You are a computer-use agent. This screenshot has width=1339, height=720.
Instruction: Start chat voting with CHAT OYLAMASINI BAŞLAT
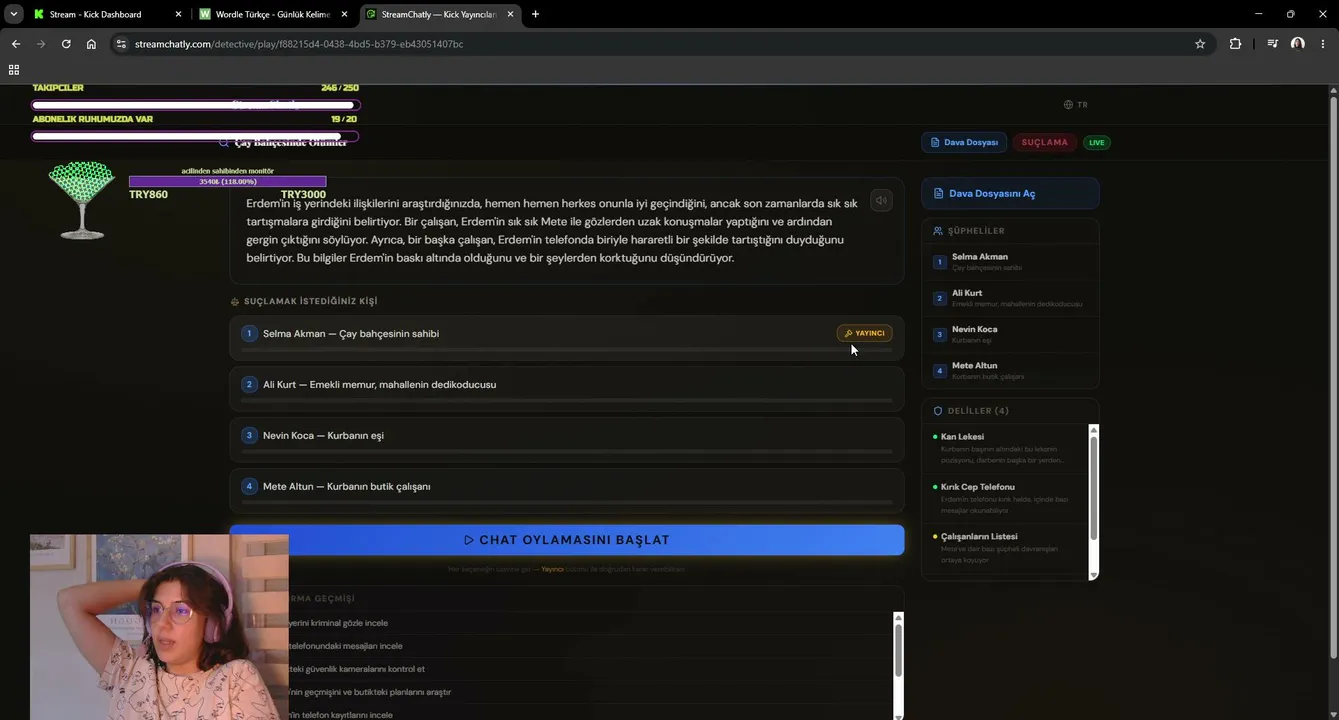pyautogui.click(x=566, y=540)
